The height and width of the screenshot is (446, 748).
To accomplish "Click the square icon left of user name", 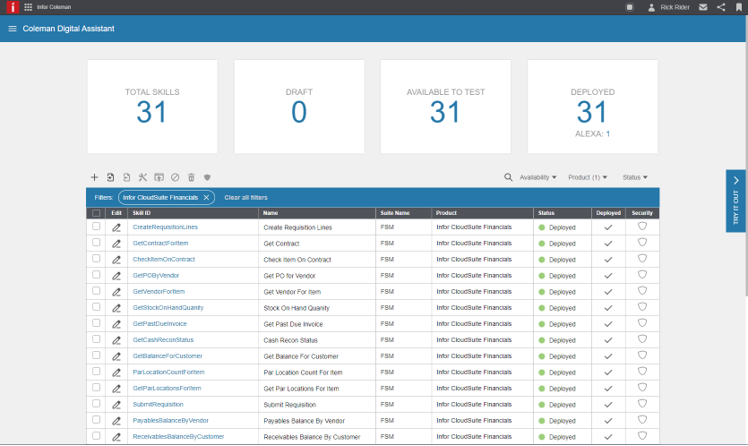I will (x=630, y=7).
